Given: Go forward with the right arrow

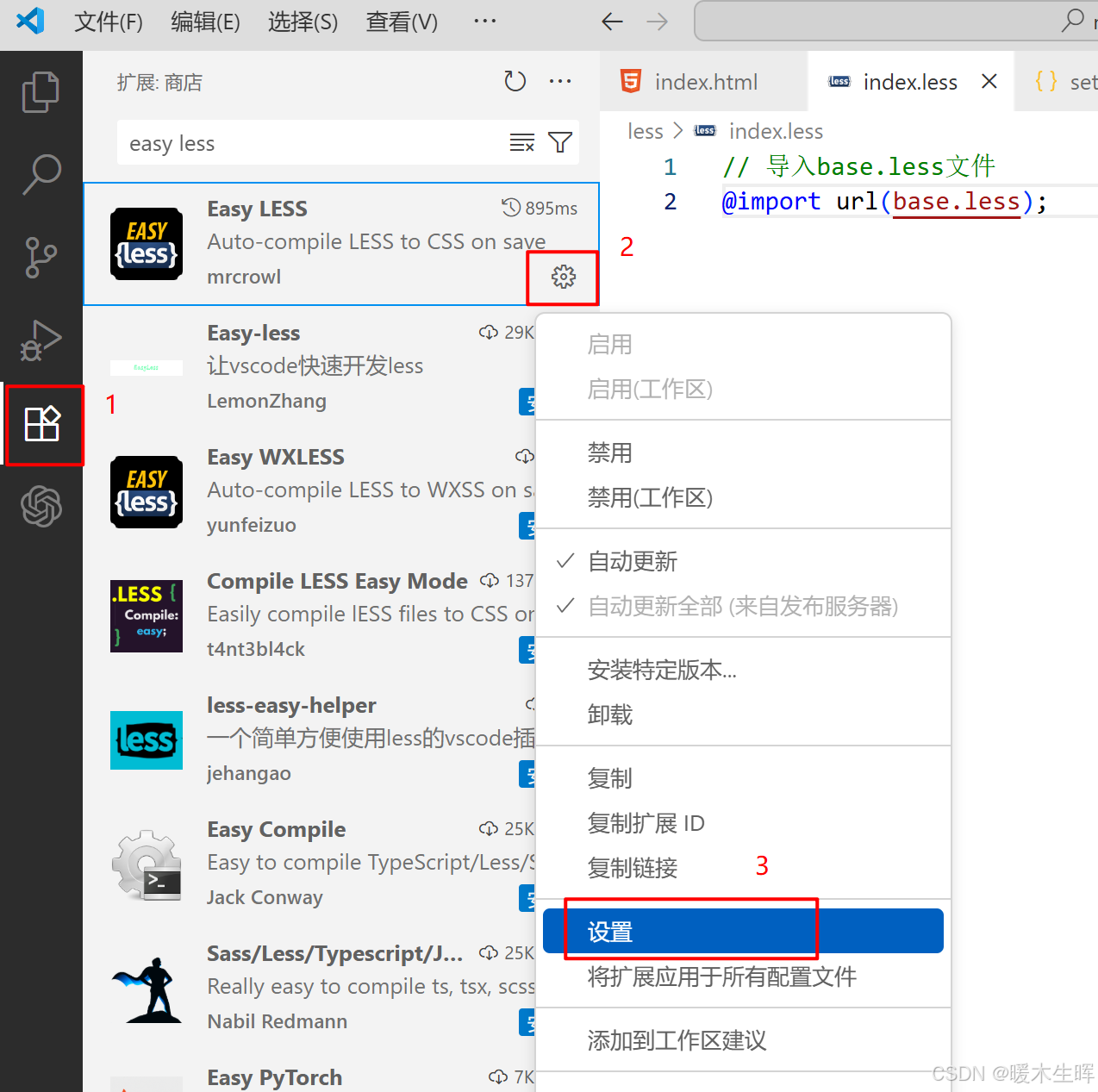Looking at the screenshot, I should tap(657, 22).
